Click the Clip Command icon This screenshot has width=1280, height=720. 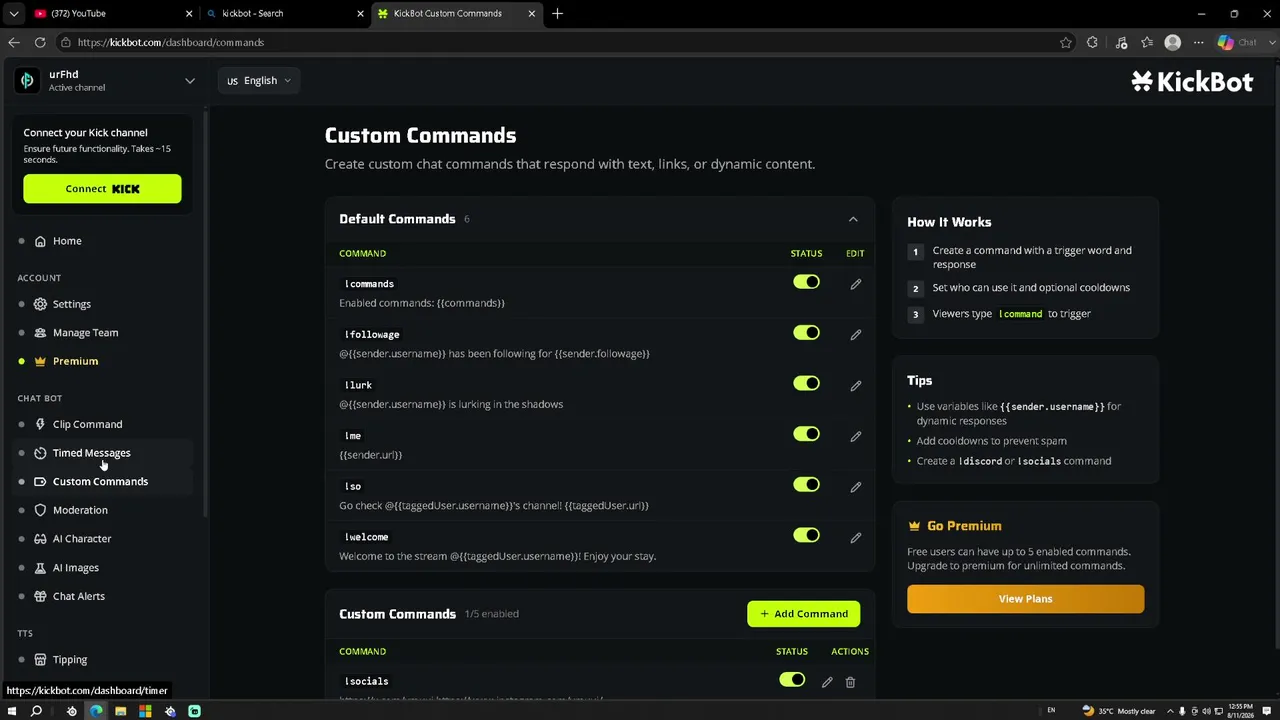tap(40, 424)
